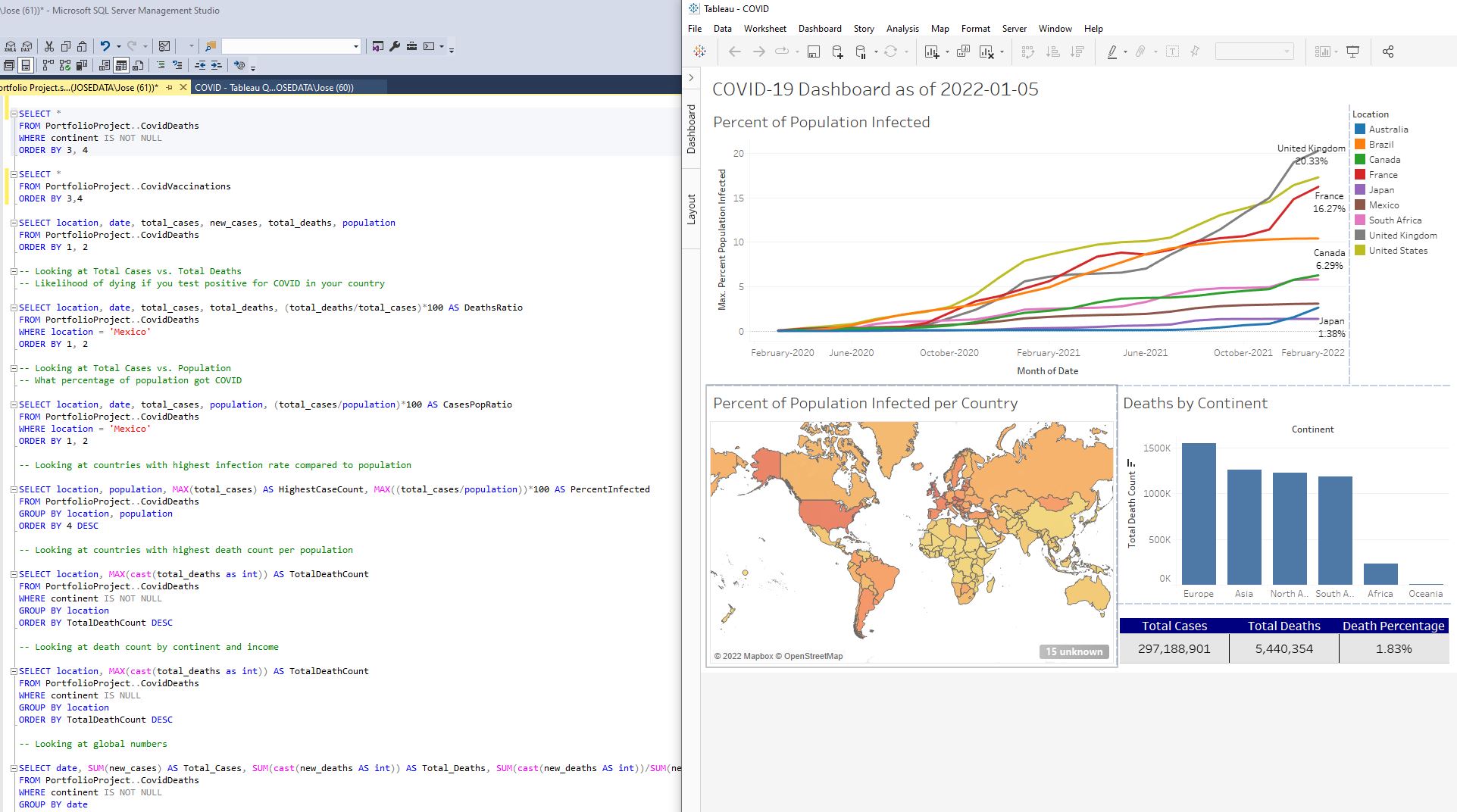Click the sort icon on Total Death Count axis
This screenshot has width=1457, height=812.
pyautogui.click(x=1130, y=463)
